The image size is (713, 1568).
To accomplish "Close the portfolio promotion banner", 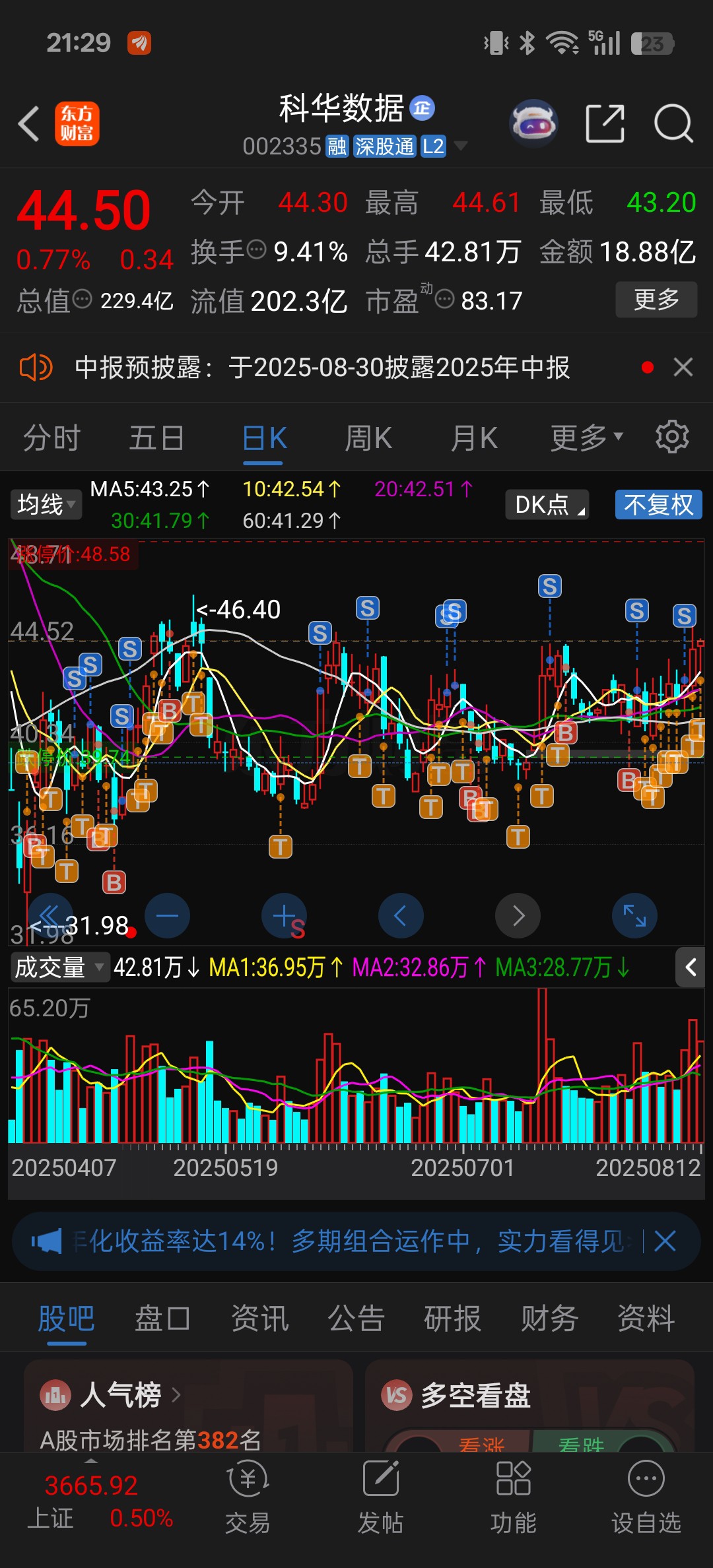I will click(665, 1241).
